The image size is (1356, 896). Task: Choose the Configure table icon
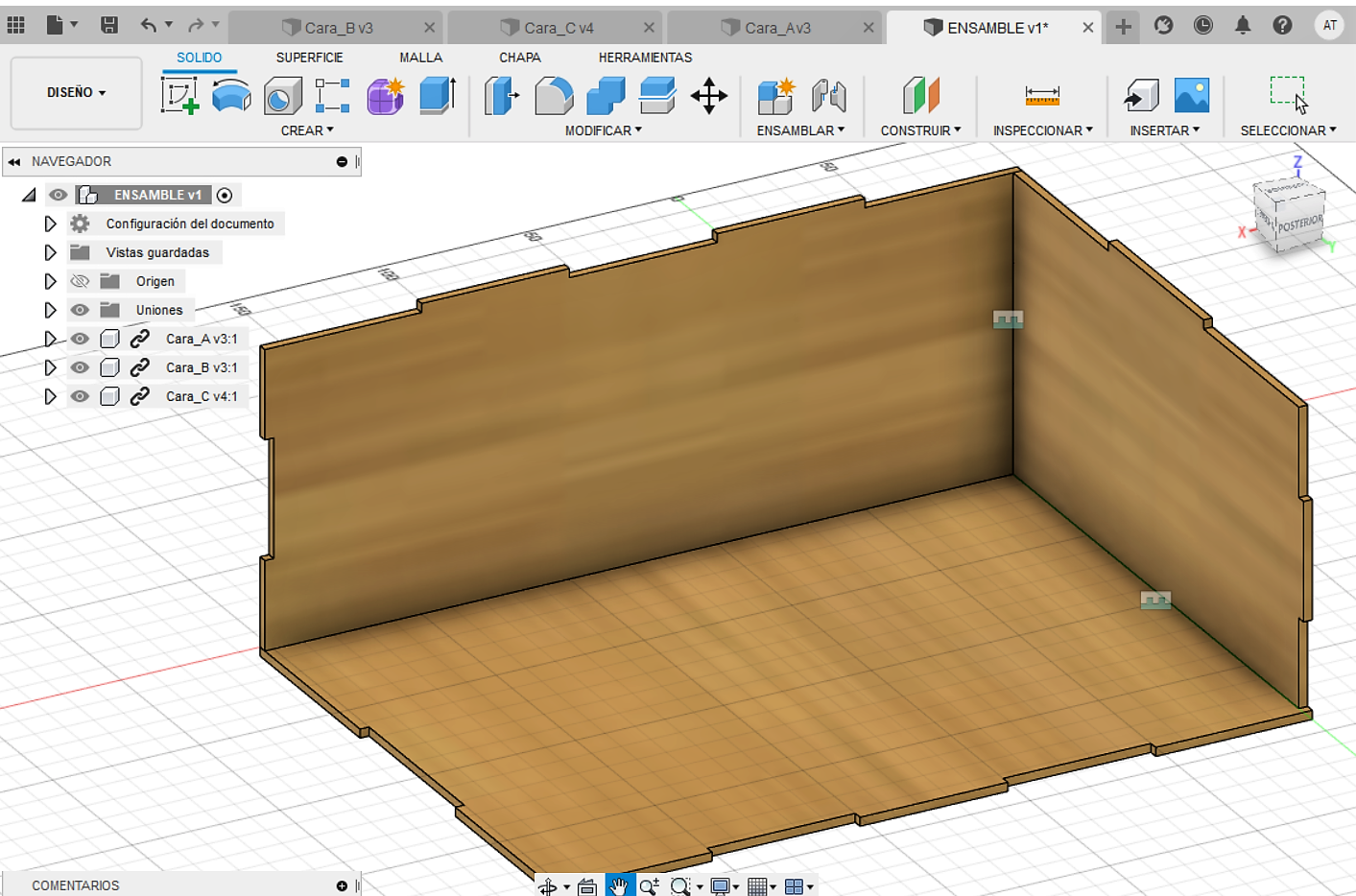[x=332, y=96]
